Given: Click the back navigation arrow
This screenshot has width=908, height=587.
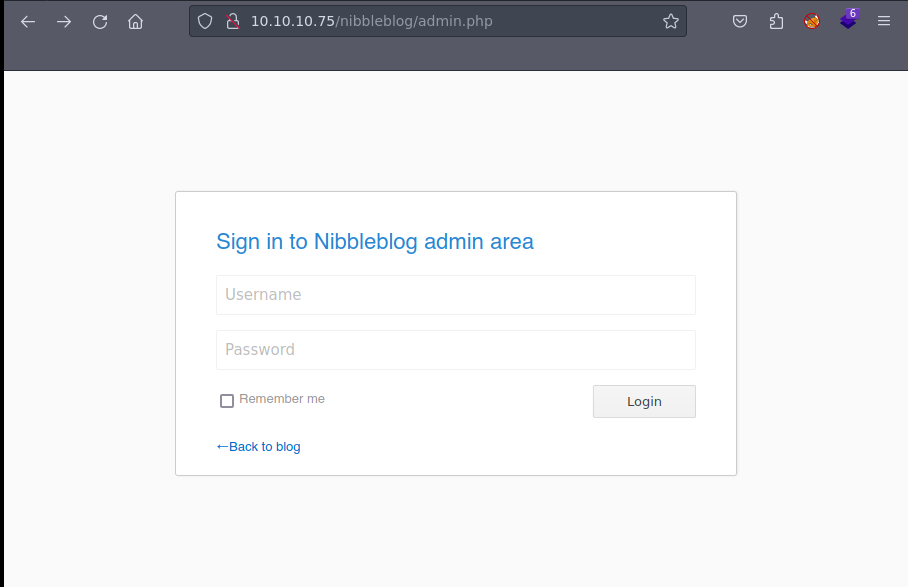Looking at the screenshot, I should click(27, 21).
